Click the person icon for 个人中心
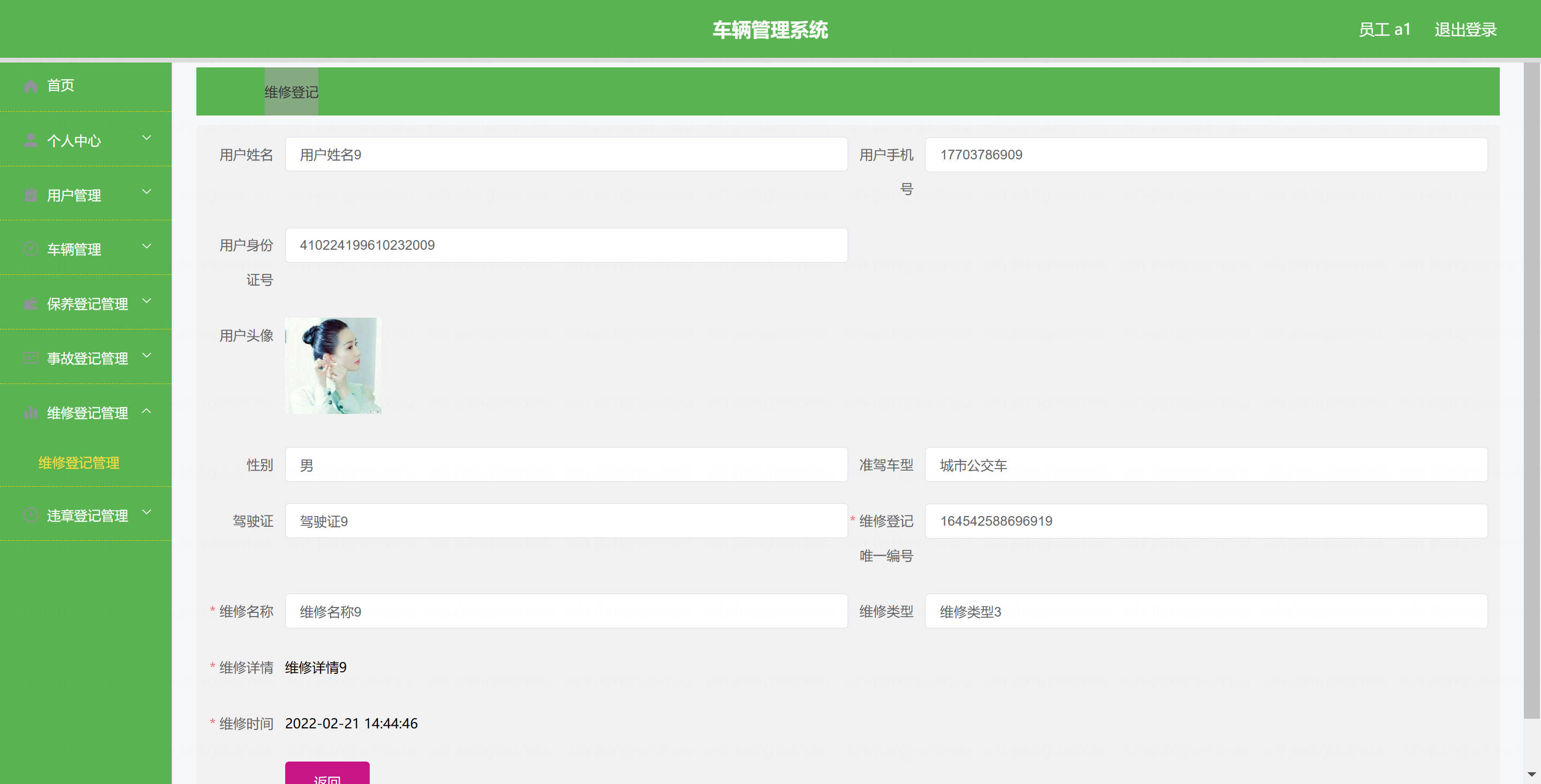The width and height of the screenshot is (1541, 784). 31,141
